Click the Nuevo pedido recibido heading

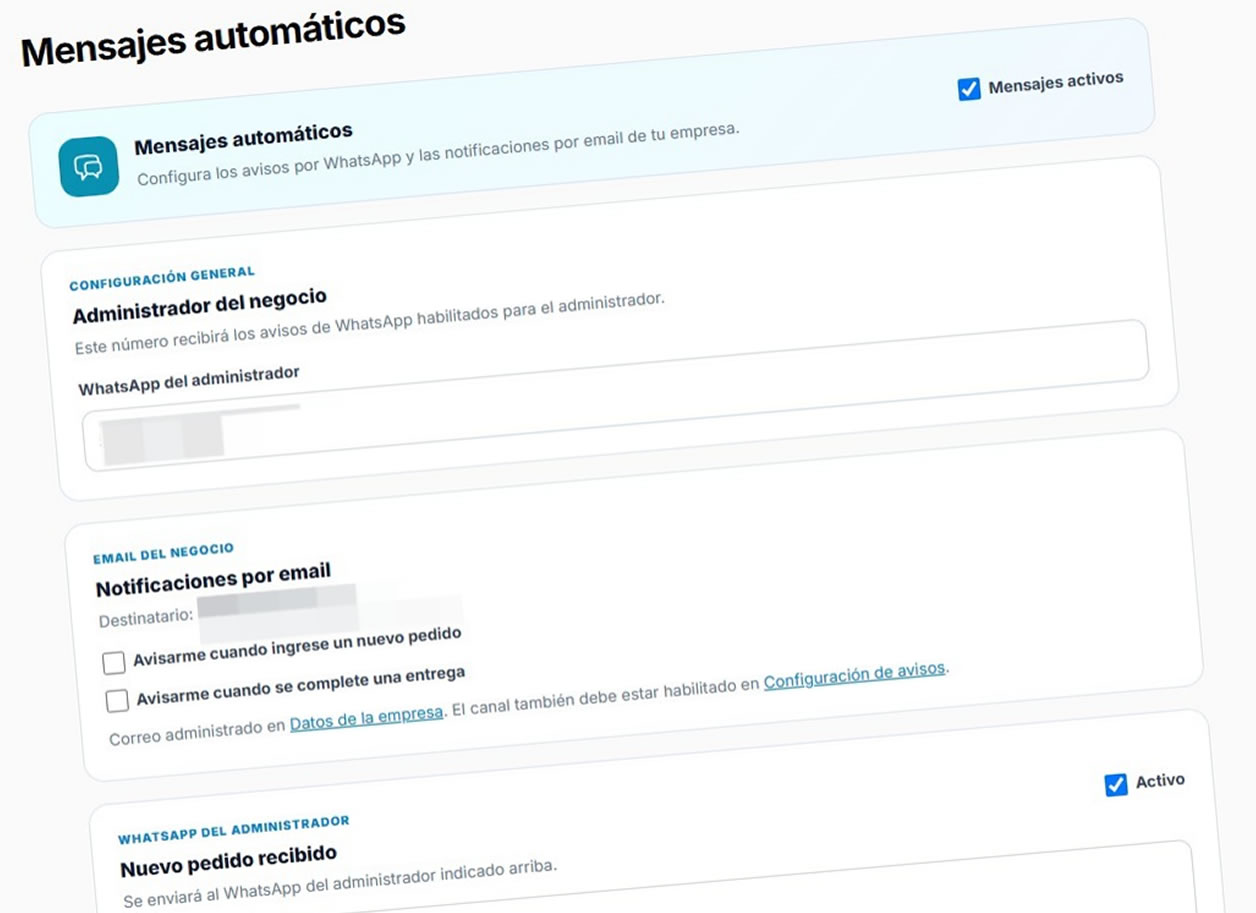point(228,859)
